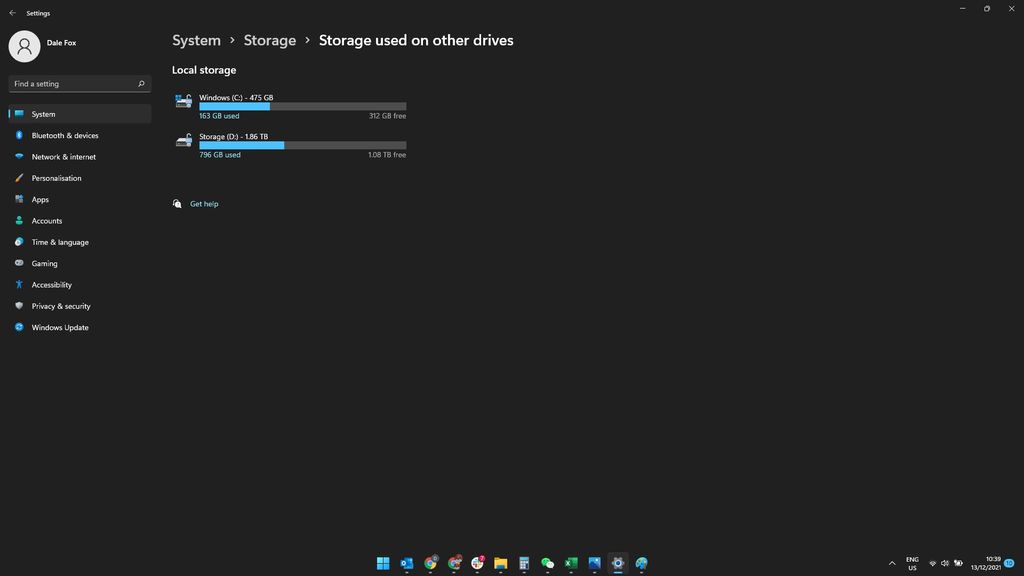This screenshot has height=576, width=1024.
Task: Open the Photos app from the taskbar
Action: click(x=594, y=563)
